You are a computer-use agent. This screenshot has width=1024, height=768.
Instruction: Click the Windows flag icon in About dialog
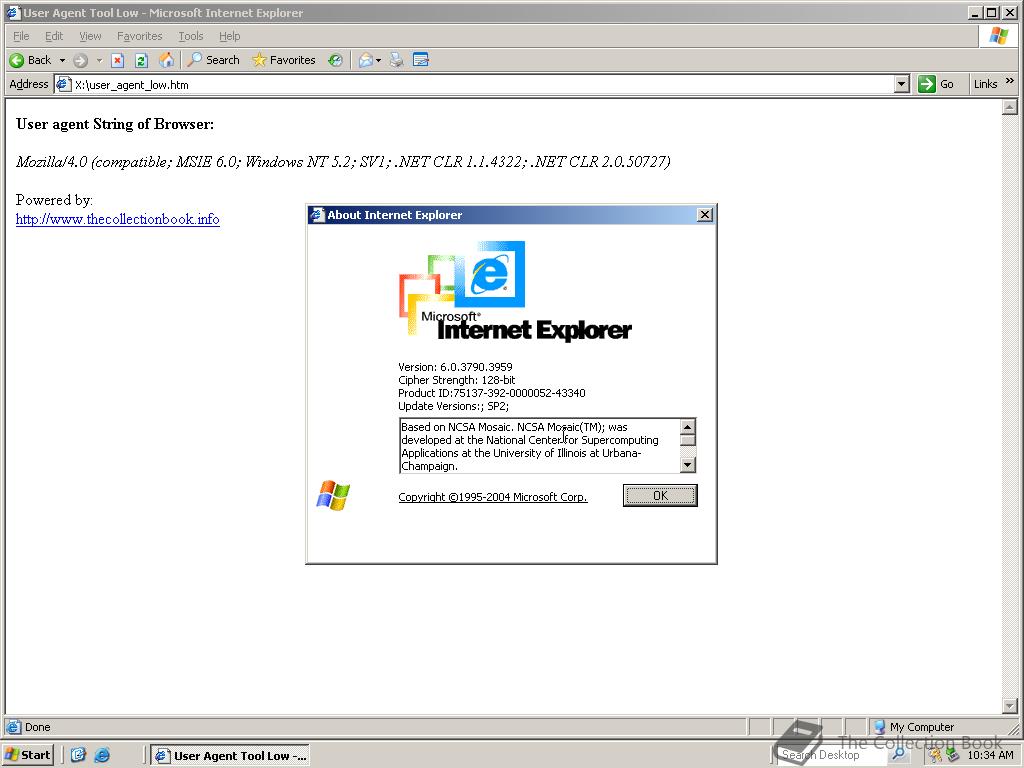333,496
